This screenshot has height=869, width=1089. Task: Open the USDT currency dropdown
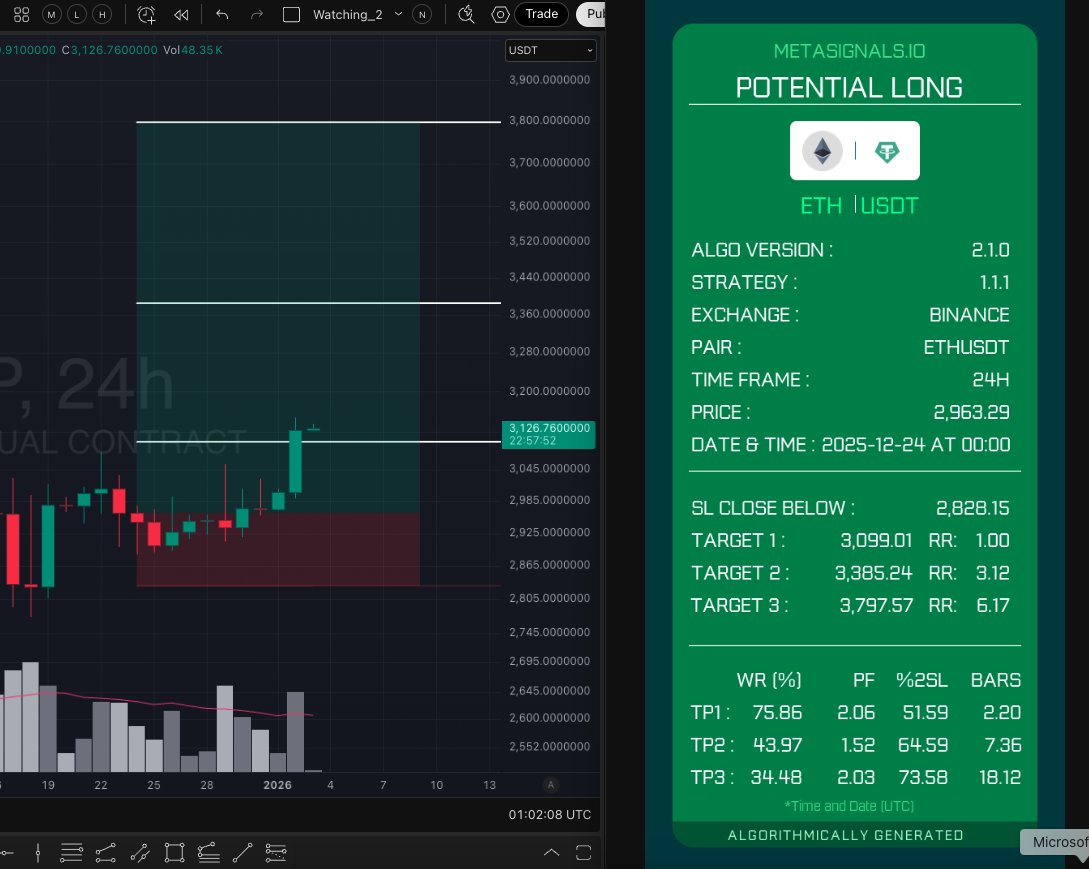click(x=550, y=50)
